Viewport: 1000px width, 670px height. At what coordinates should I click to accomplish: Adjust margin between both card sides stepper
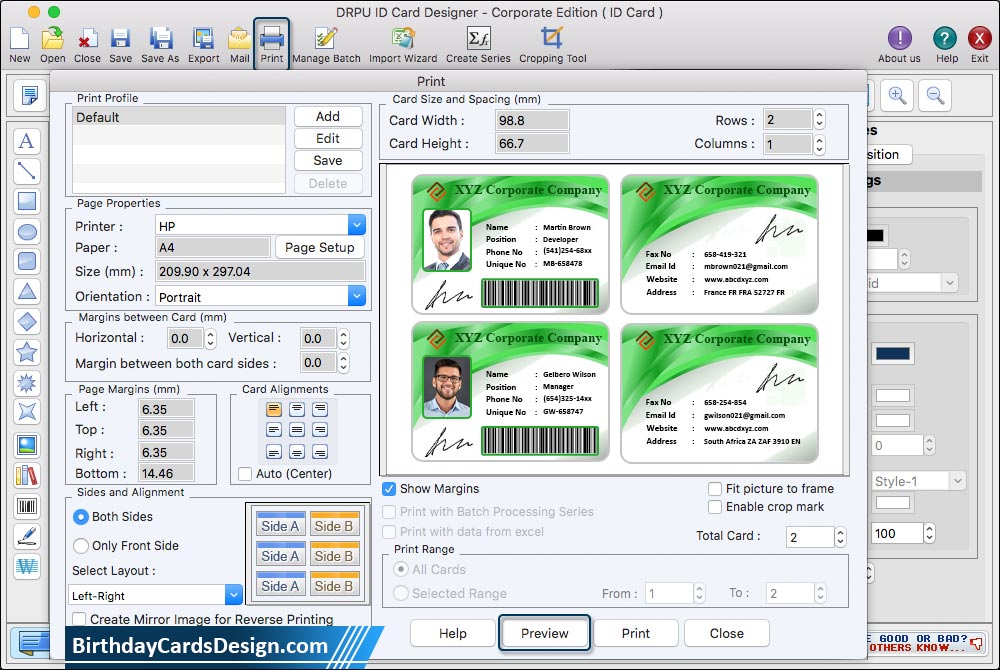343,363
